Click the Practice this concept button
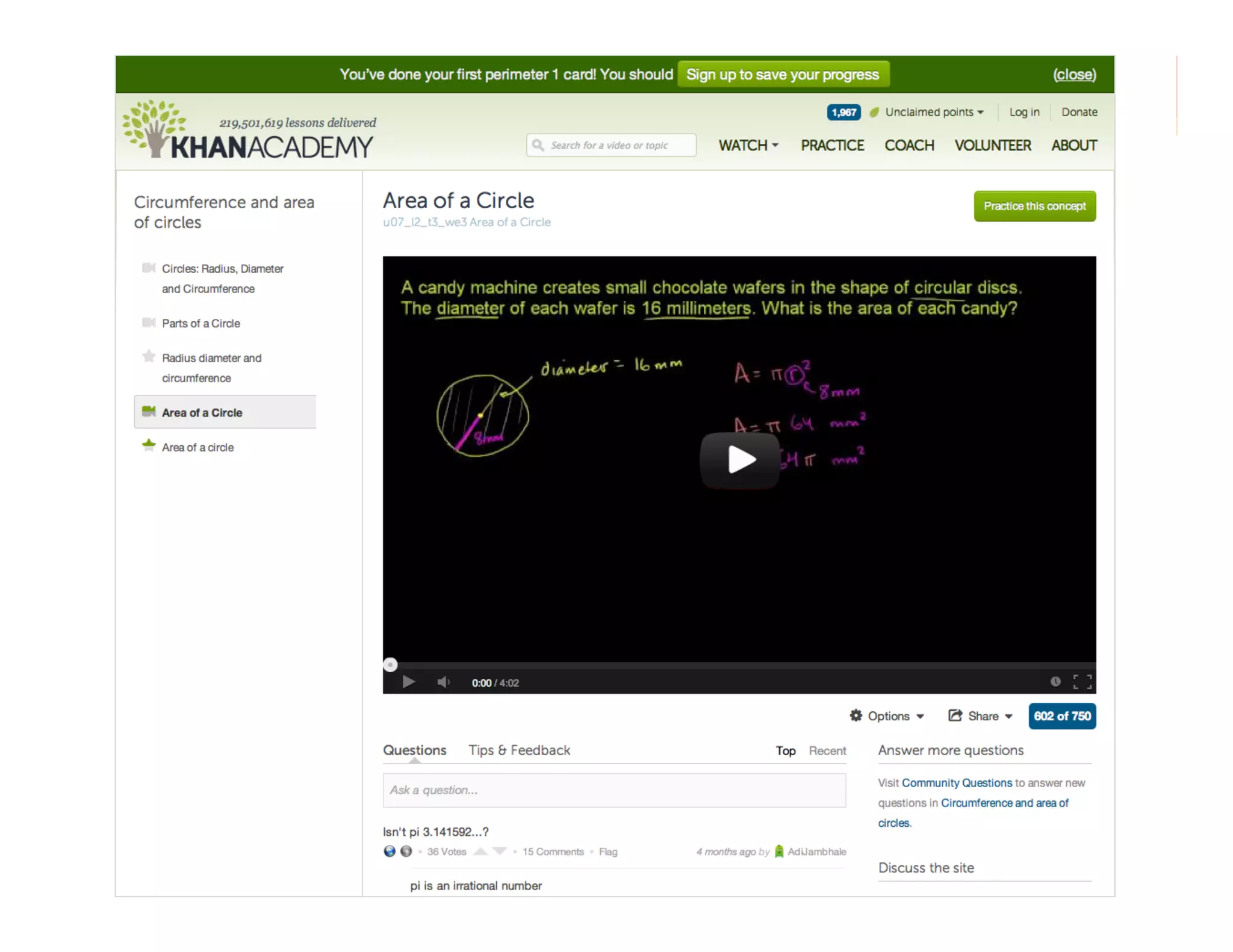This screenshot has width=1233, height=952. pos(1034,206)
